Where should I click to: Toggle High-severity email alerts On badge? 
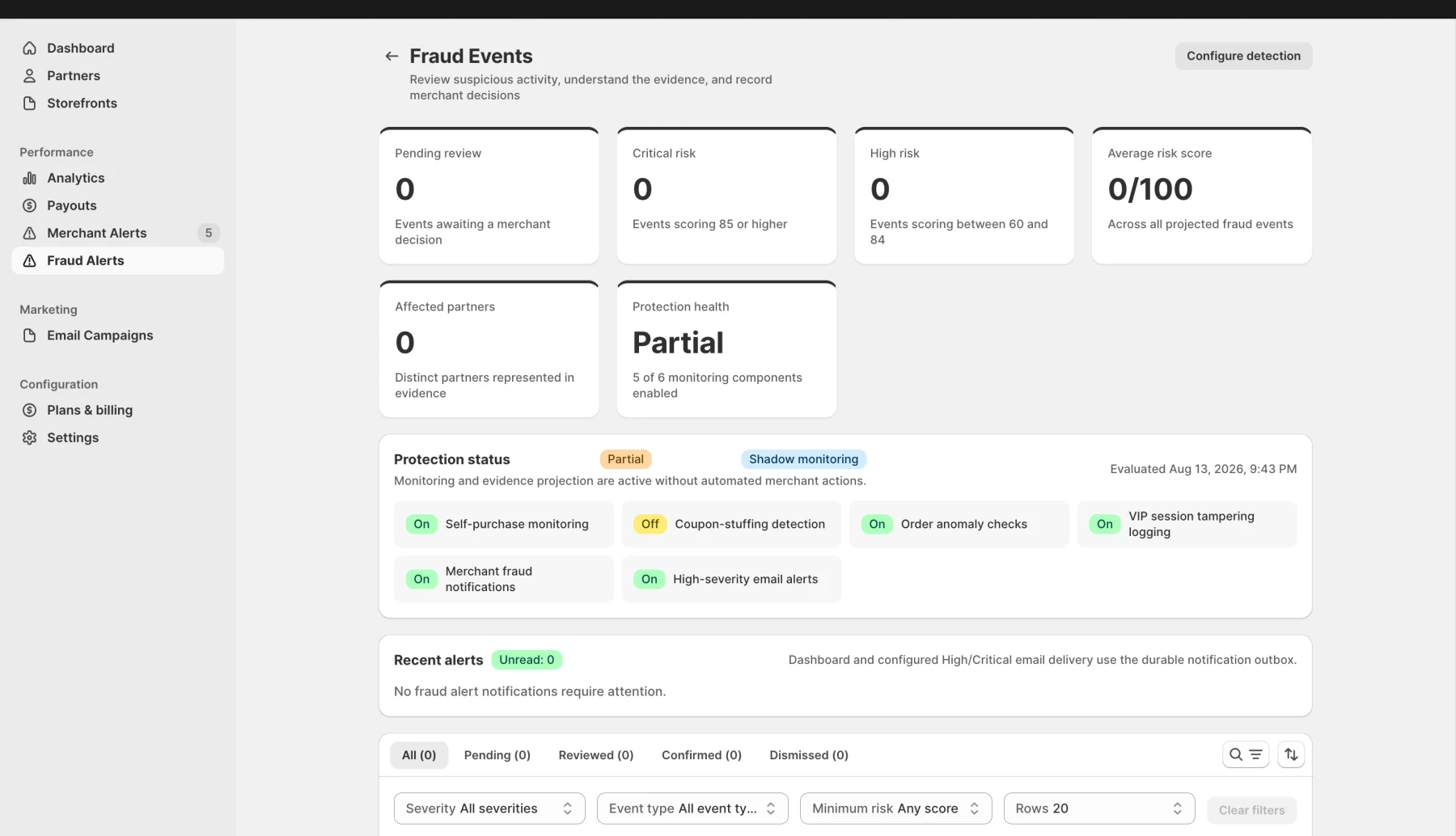coord(650,579)
